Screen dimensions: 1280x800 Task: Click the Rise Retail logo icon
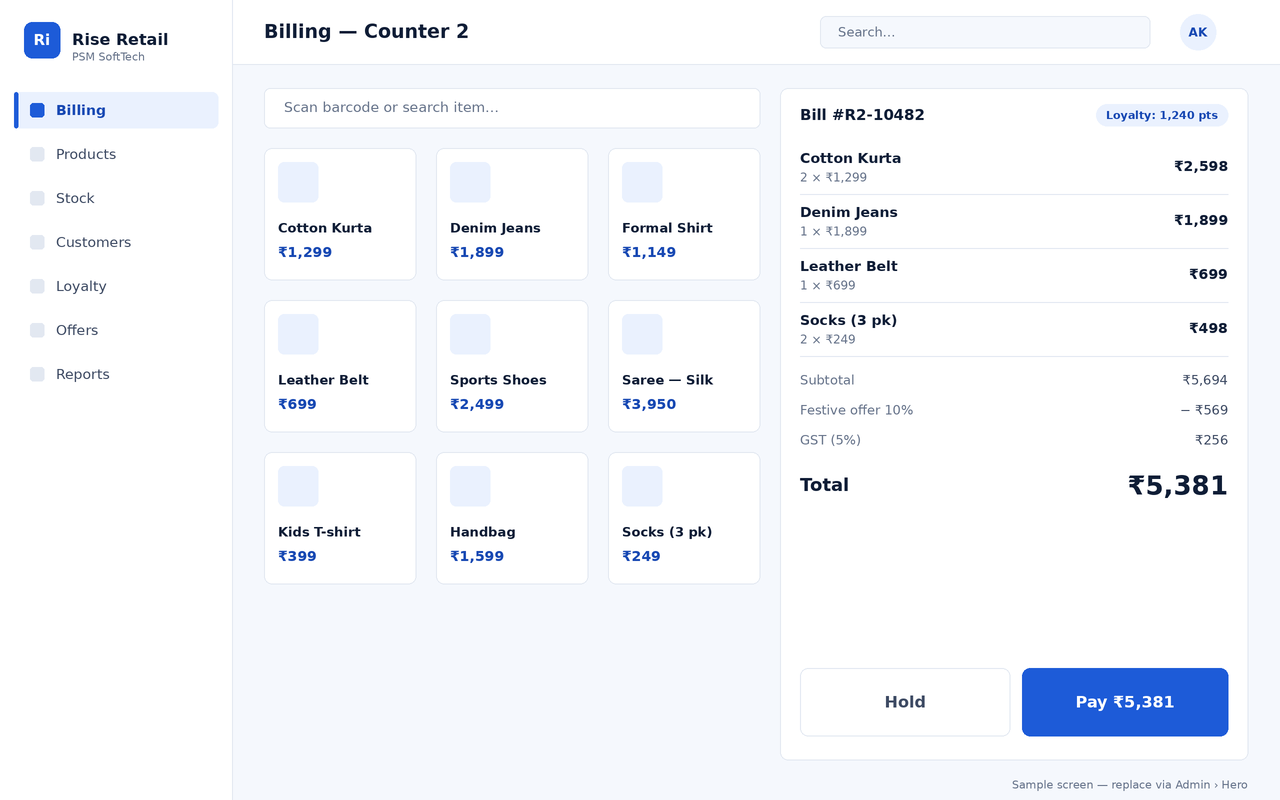[x=42, y=40]
